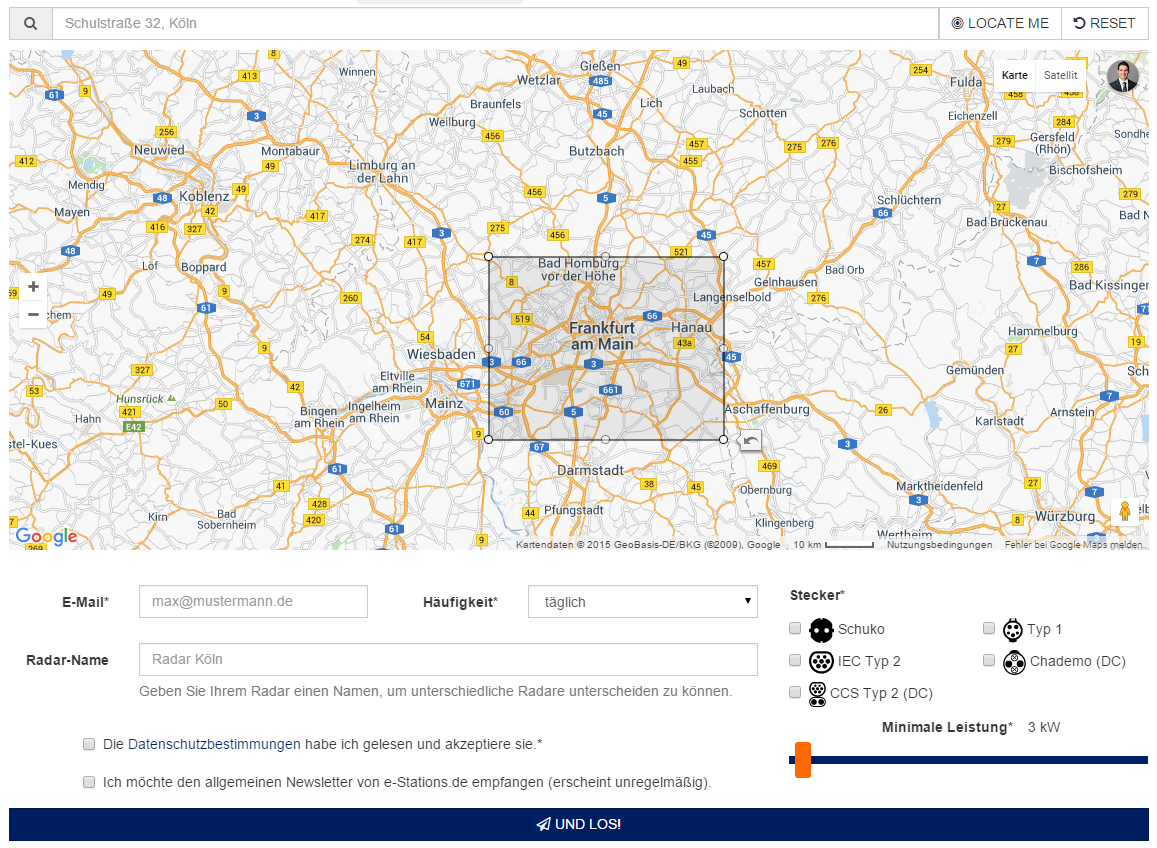Check the Typ 1 connector checkbox
Image resolution: width=1157 pixels, height=848 pixels.
pyautogui.click(x=989, y=628)
